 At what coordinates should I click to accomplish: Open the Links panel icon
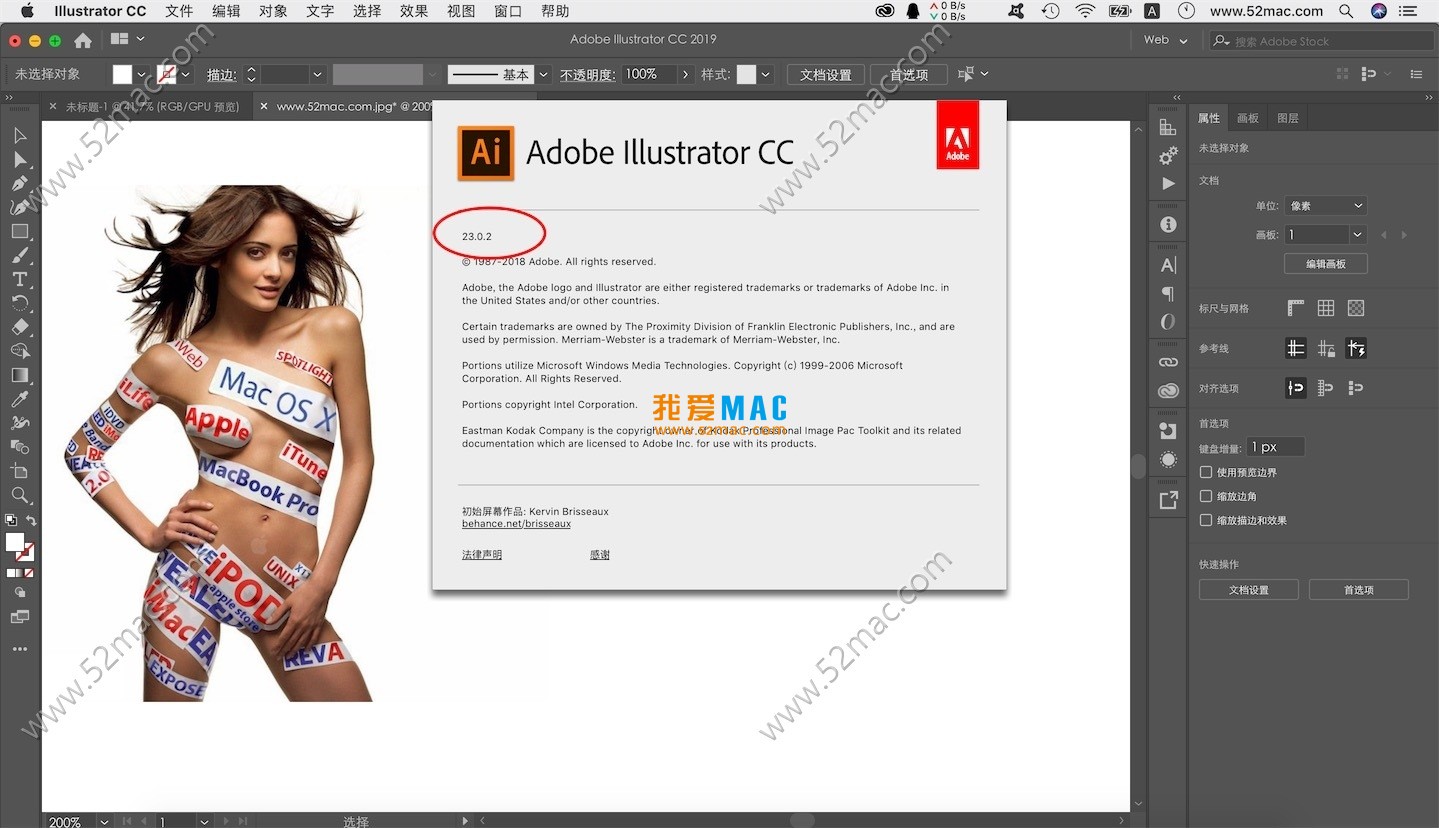[1168, 362]
